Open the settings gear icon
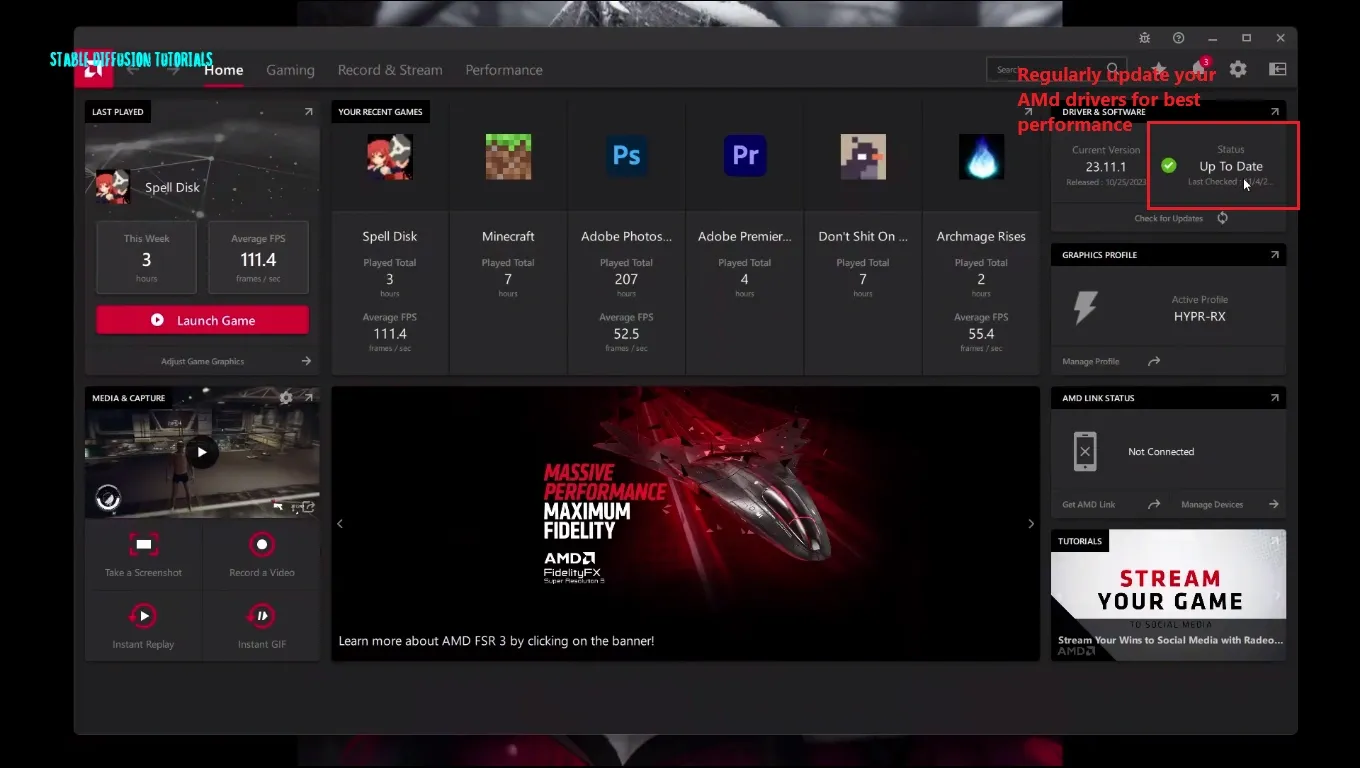 [x=1238, y=69]
